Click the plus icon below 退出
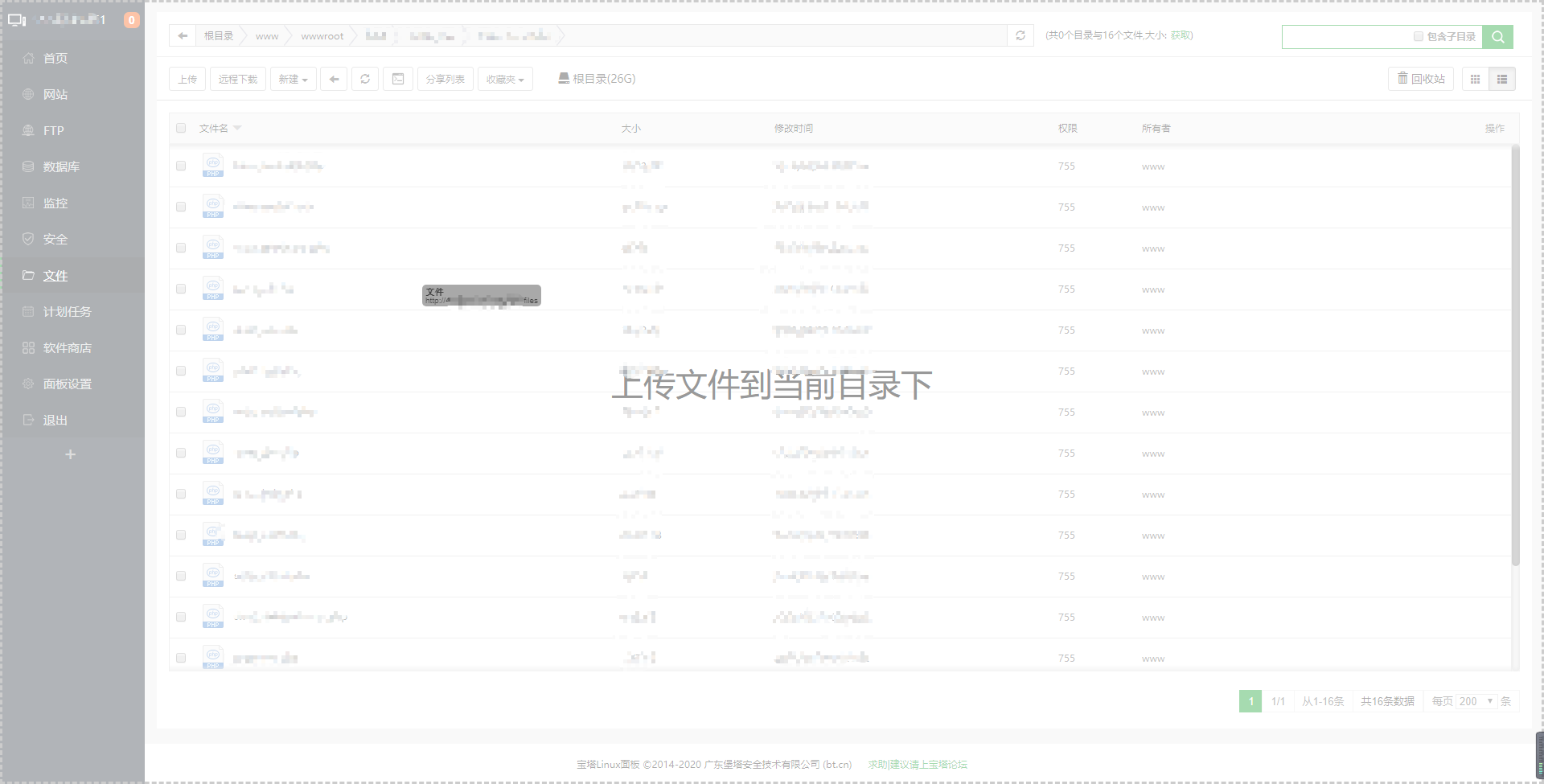 70,454
